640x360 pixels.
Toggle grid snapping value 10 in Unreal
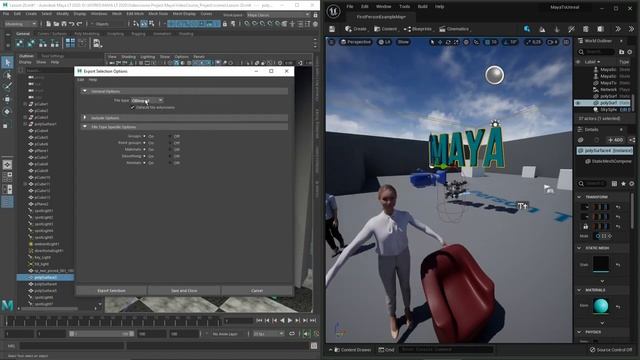click(491, 42)
